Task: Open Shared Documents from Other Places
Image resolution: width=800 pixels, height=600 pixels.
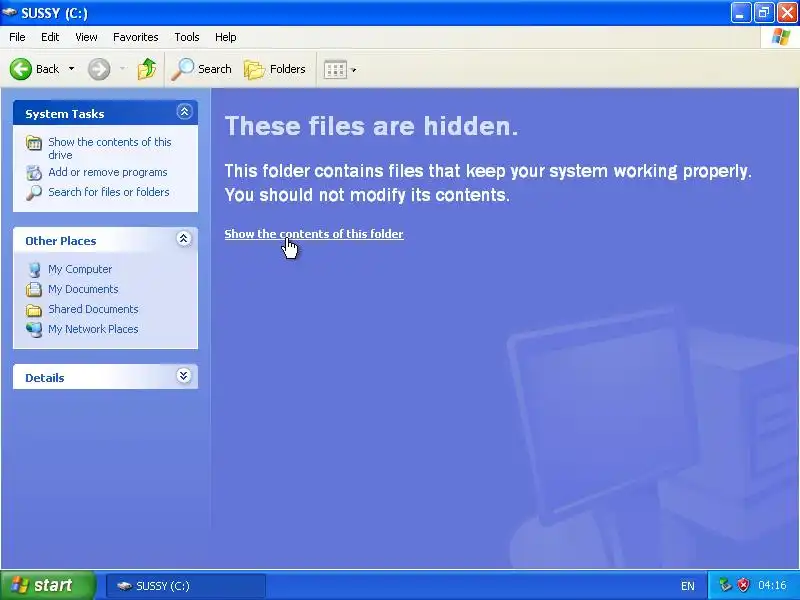Action: [x=93, y=309]
